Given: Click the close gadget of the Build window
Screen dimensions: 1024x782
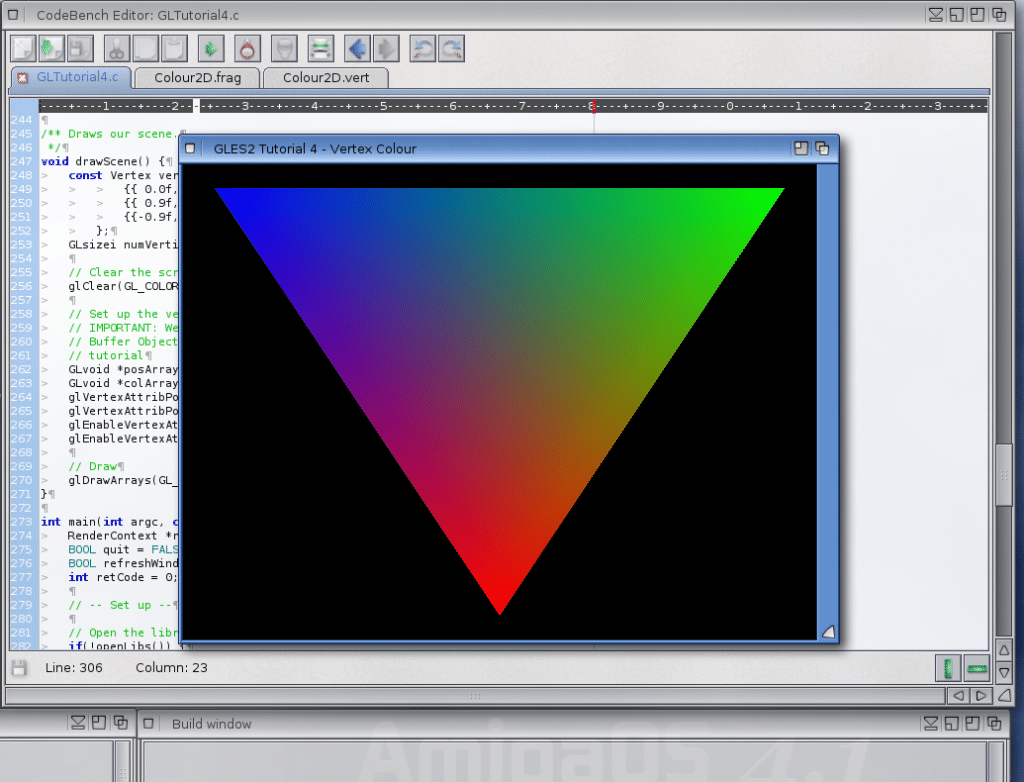Looking at the screenshot, I should tap(148, 724).
